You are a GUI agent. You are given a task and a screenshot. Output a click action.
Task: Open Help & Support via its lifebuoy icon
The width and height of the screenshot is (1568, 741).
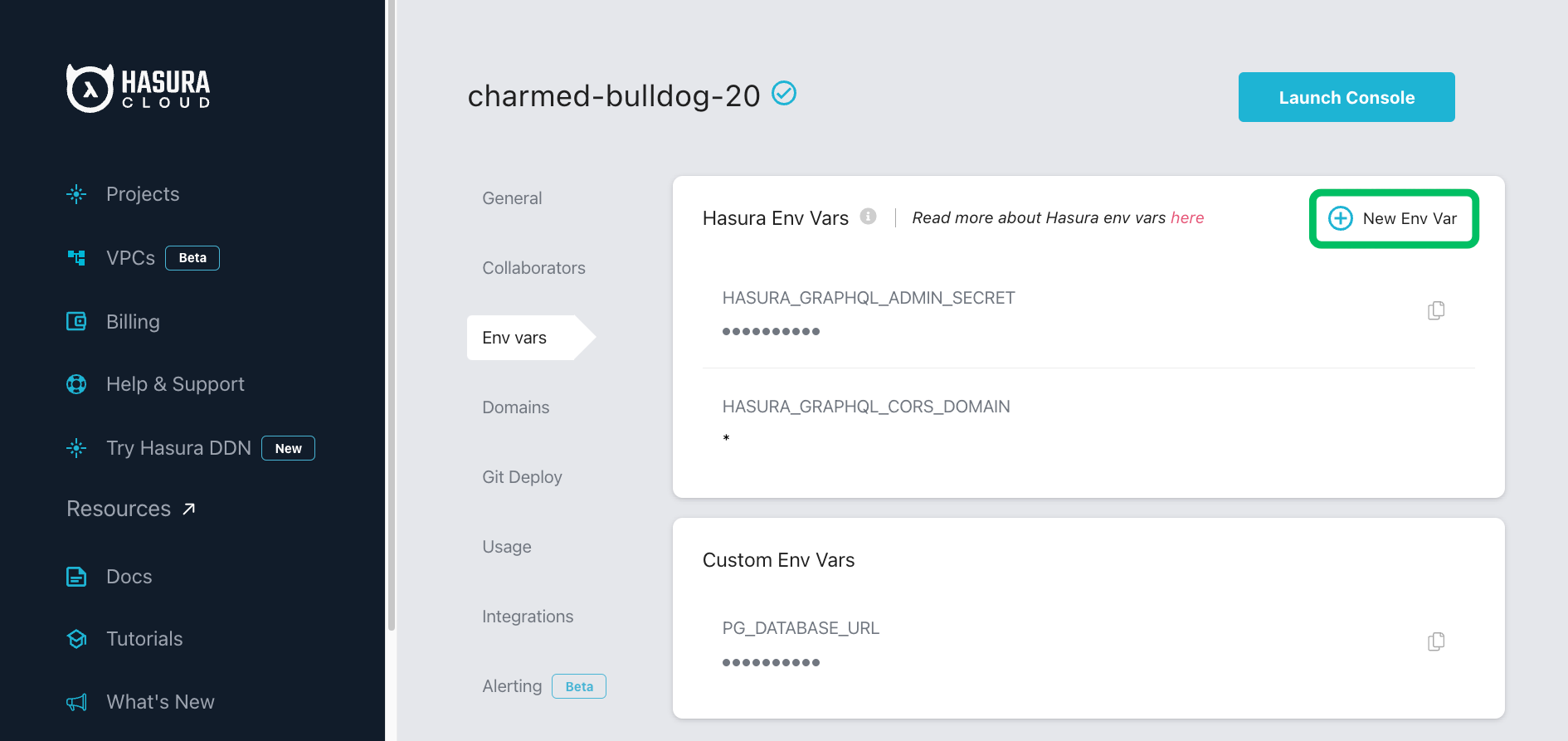[75, 383]
